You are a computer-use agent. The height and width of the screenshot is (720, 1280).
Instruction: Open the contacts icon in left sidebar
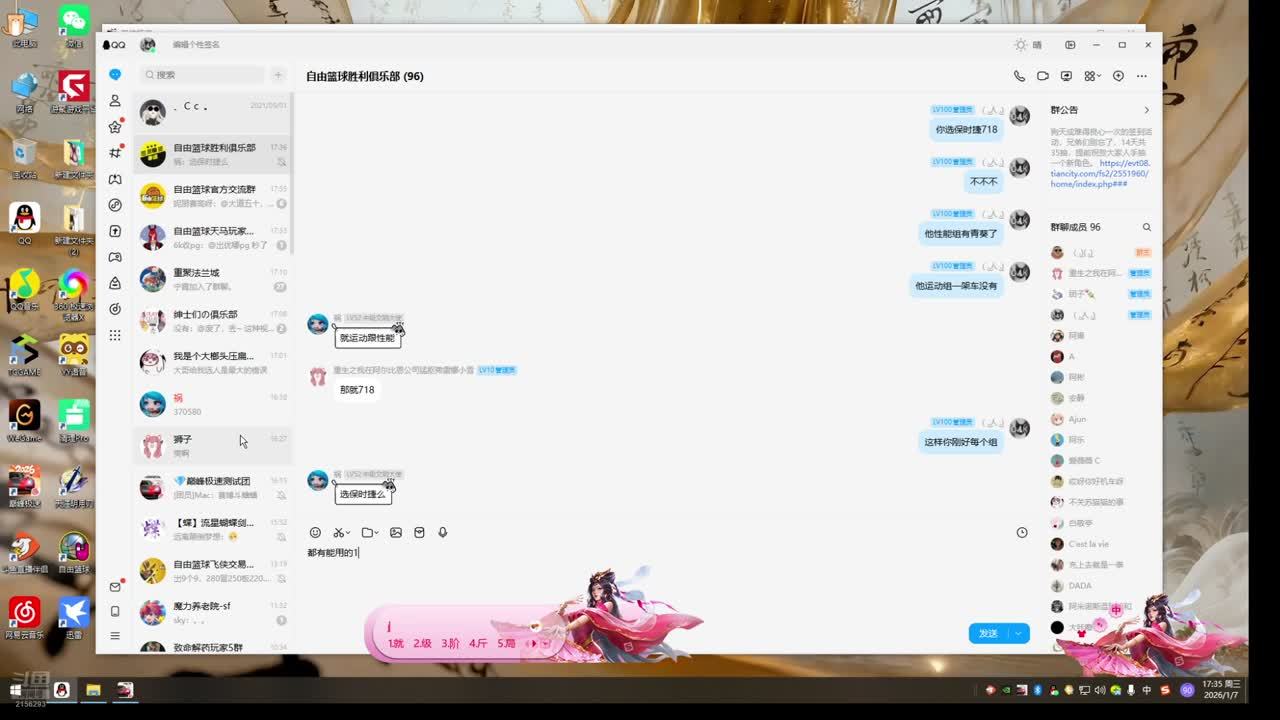pyautogui.click(x=115, y=101)
